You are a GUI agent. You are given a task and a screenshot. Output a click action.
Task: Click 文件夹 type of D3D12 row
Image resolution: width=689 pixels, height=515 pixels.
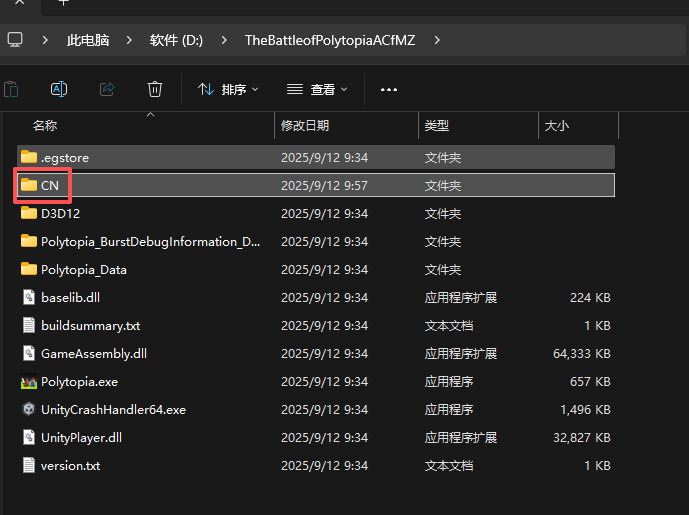tap(442, 214)
